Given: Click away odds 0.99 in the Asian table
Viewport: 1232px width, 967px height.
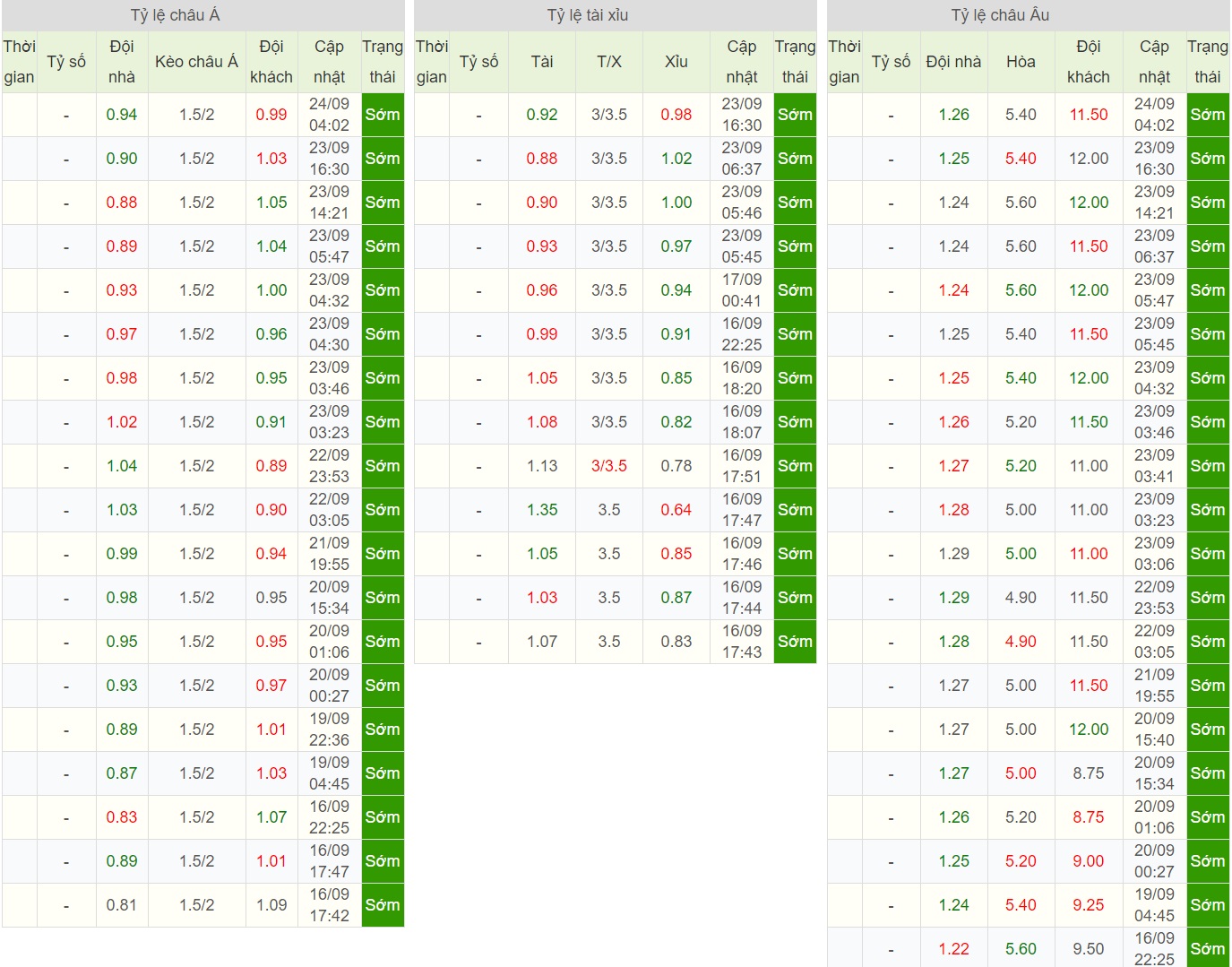Looking at the screenshot, I should tap(271, 115).
